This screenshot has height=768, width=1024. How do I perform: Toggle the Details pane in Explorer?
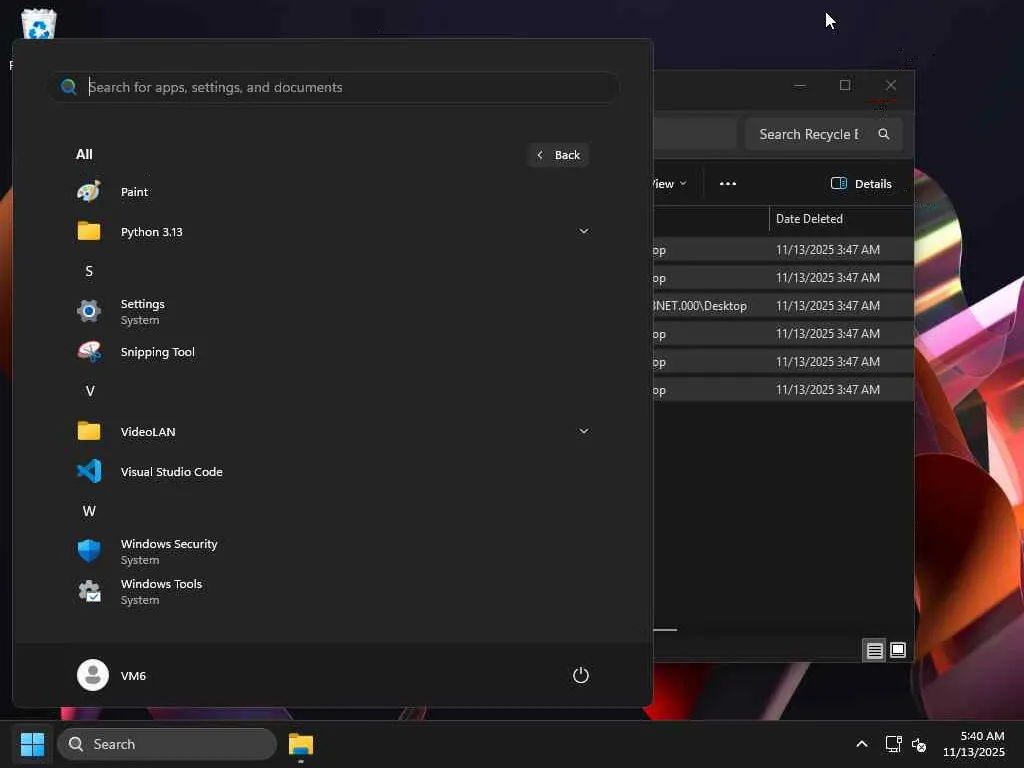coord(861,184)
